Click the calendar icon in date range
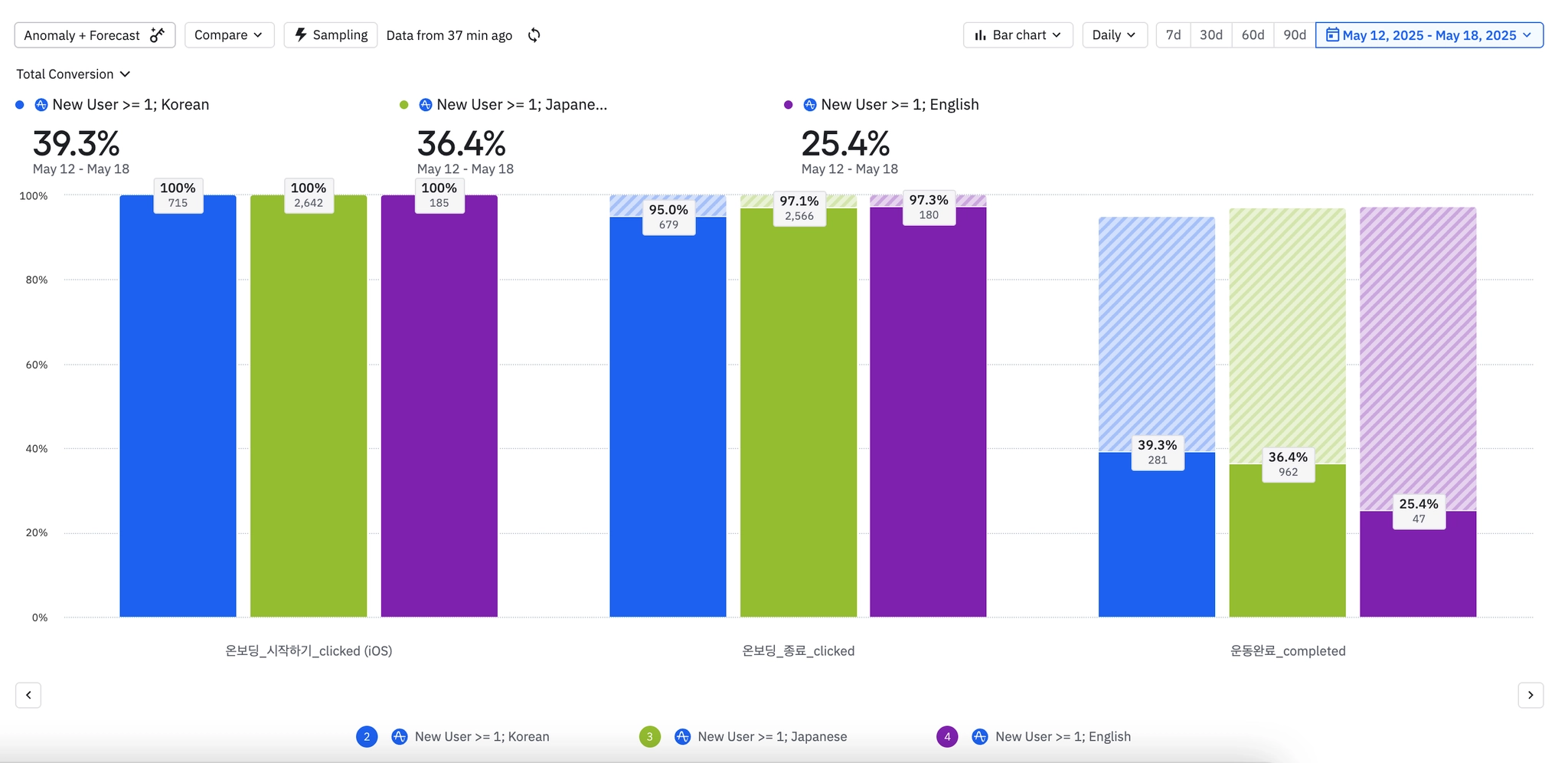 click(1332, 35)
